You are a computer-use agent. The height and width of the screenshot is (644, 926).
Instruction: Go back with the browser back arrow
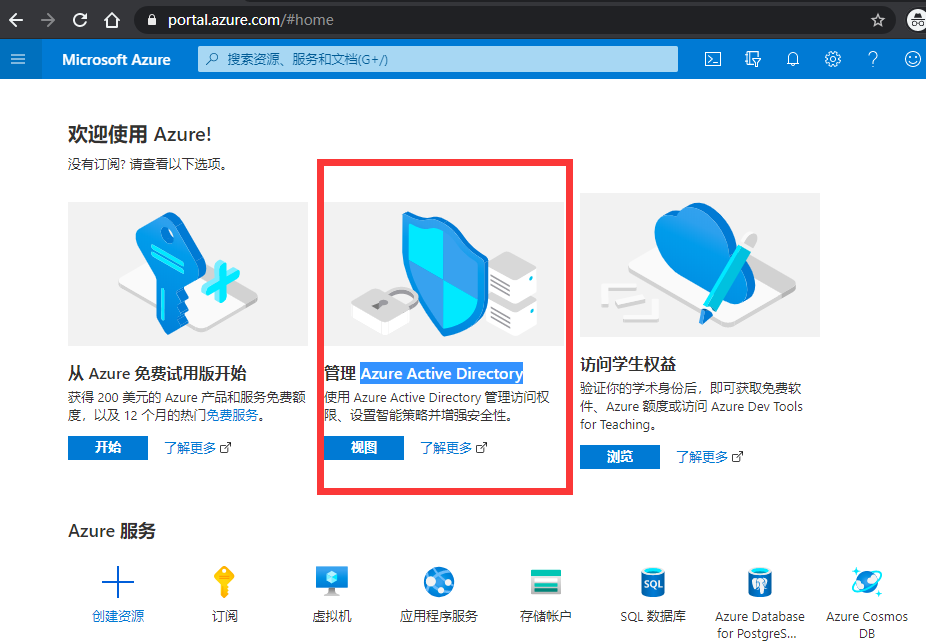[16, 20]
